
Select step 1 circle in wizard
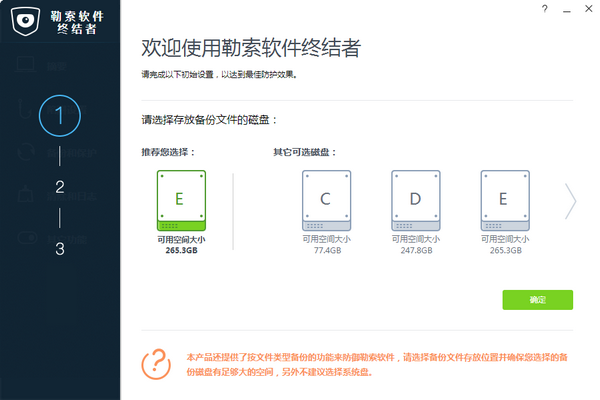pos(60,116)
